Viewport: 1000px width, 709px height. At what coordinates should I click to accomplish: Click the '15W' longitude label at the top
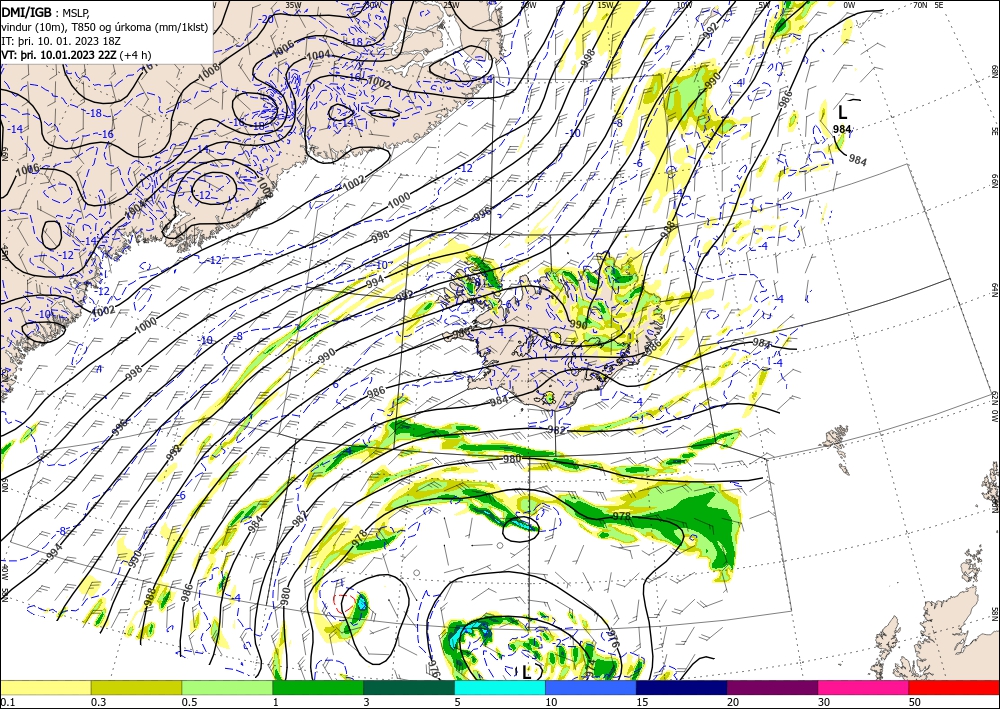point(606,5)
